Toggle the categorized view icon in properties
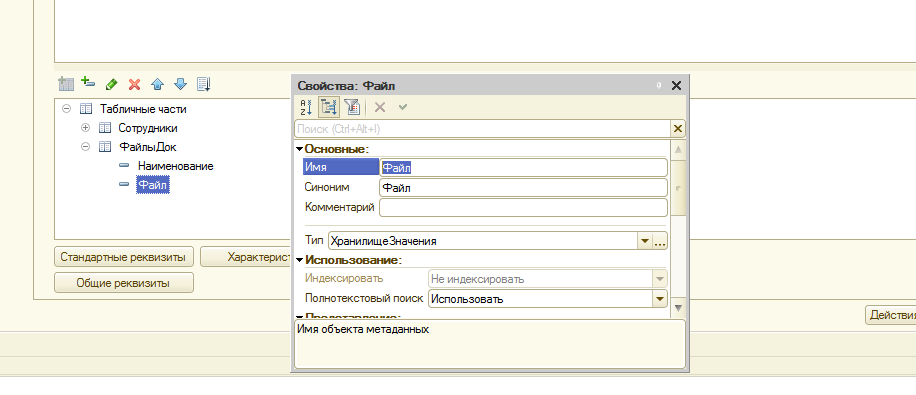This screenshot has height=395, width=916. tap(328, 107)
